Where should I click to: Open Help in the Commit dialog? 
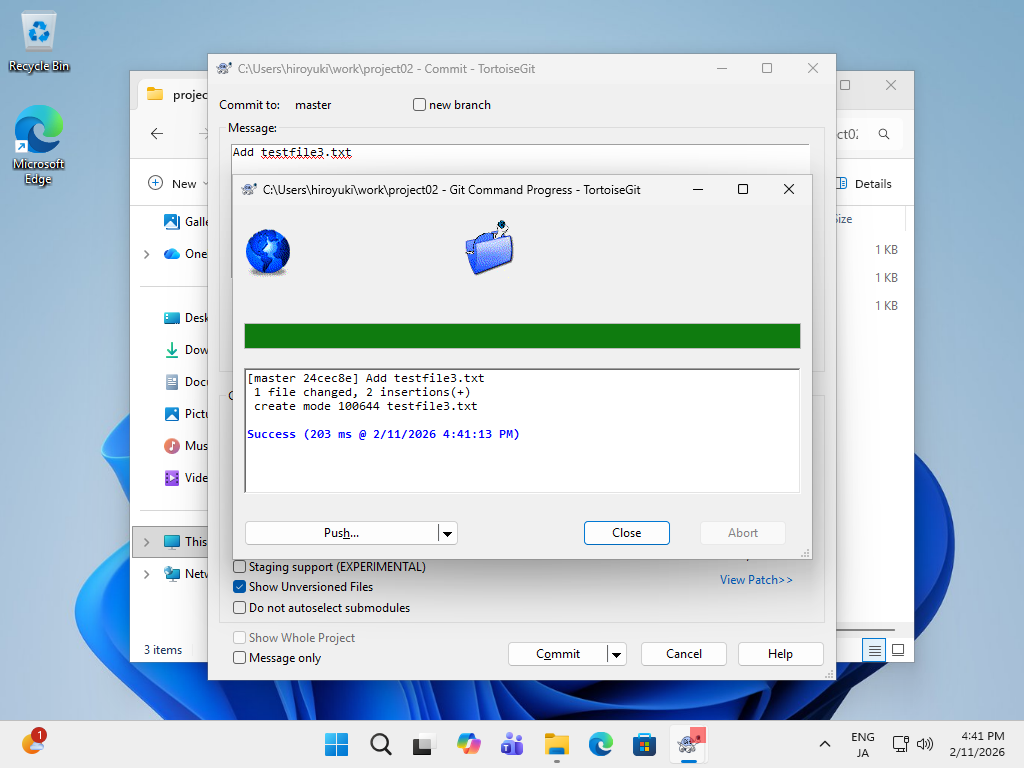tap(780, 654)
